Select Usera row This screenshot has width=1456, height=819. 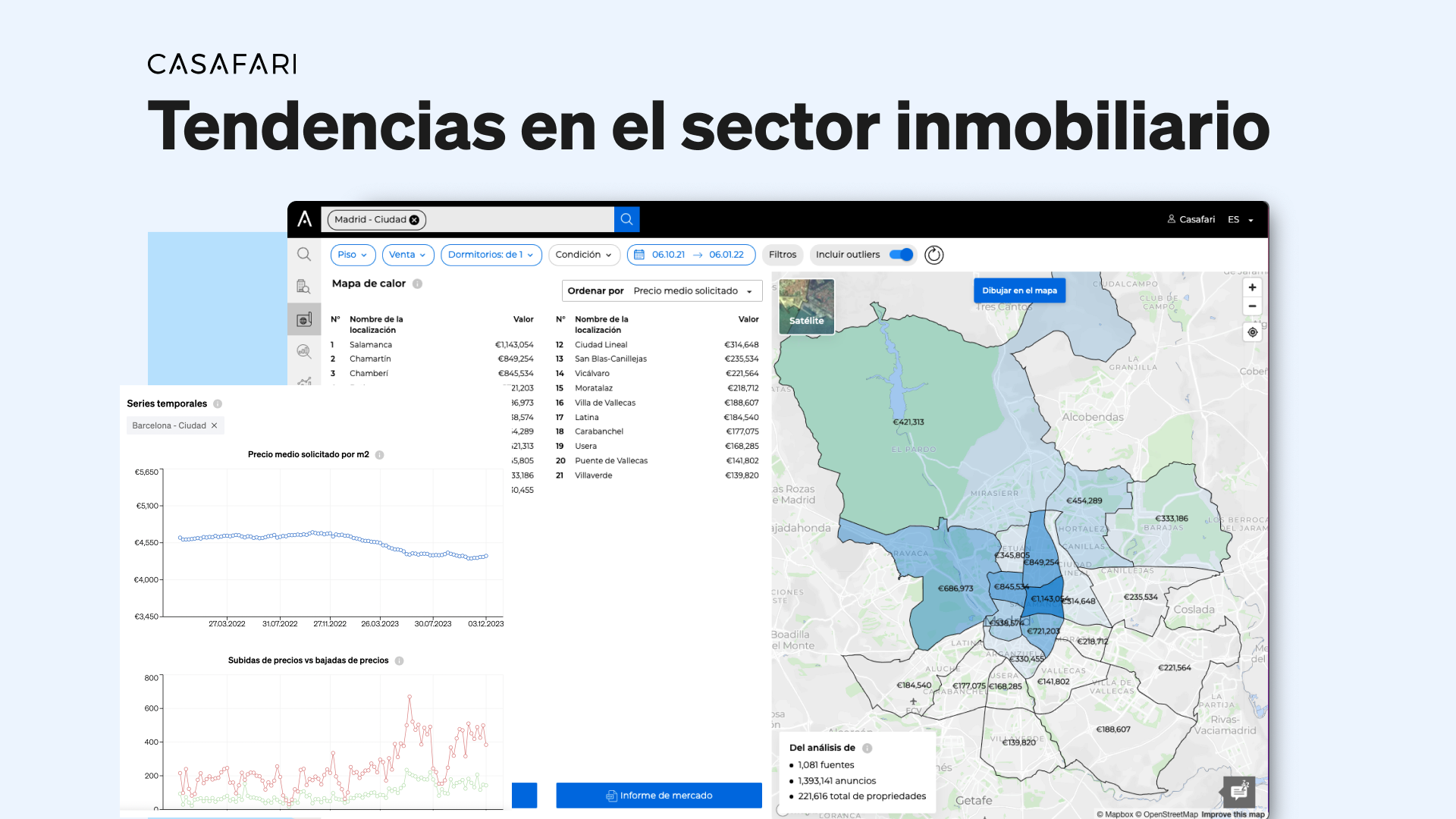coord(657,447)
